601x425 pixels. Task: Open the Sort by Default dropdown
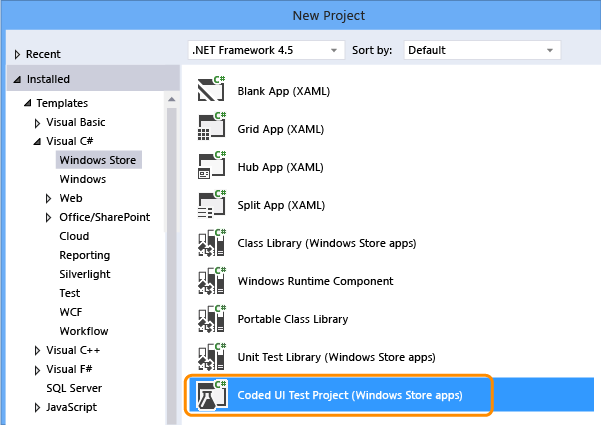[482, 50]
